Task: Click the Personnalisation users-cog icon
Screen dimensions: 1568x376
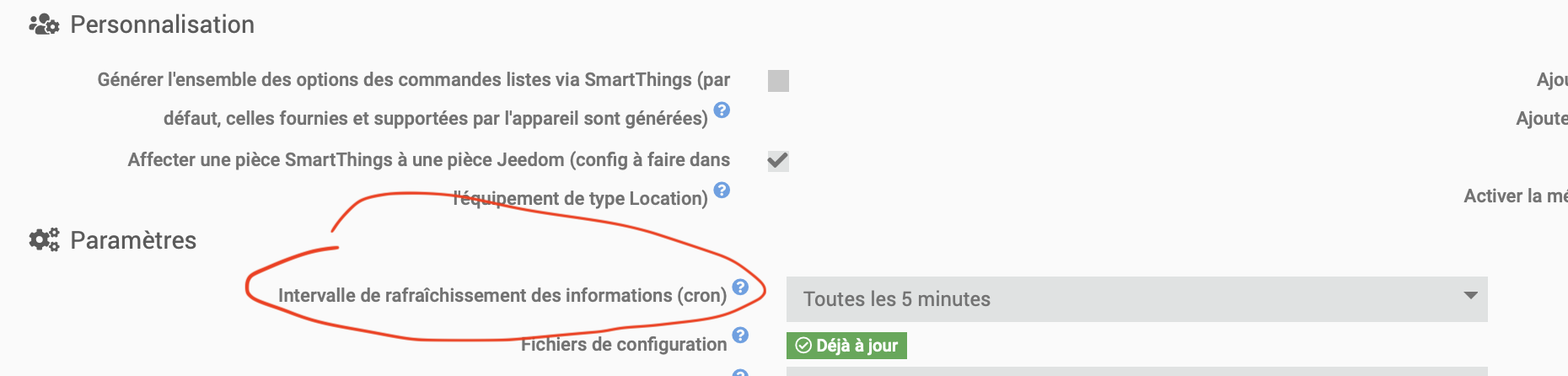Action: [44, 24]
